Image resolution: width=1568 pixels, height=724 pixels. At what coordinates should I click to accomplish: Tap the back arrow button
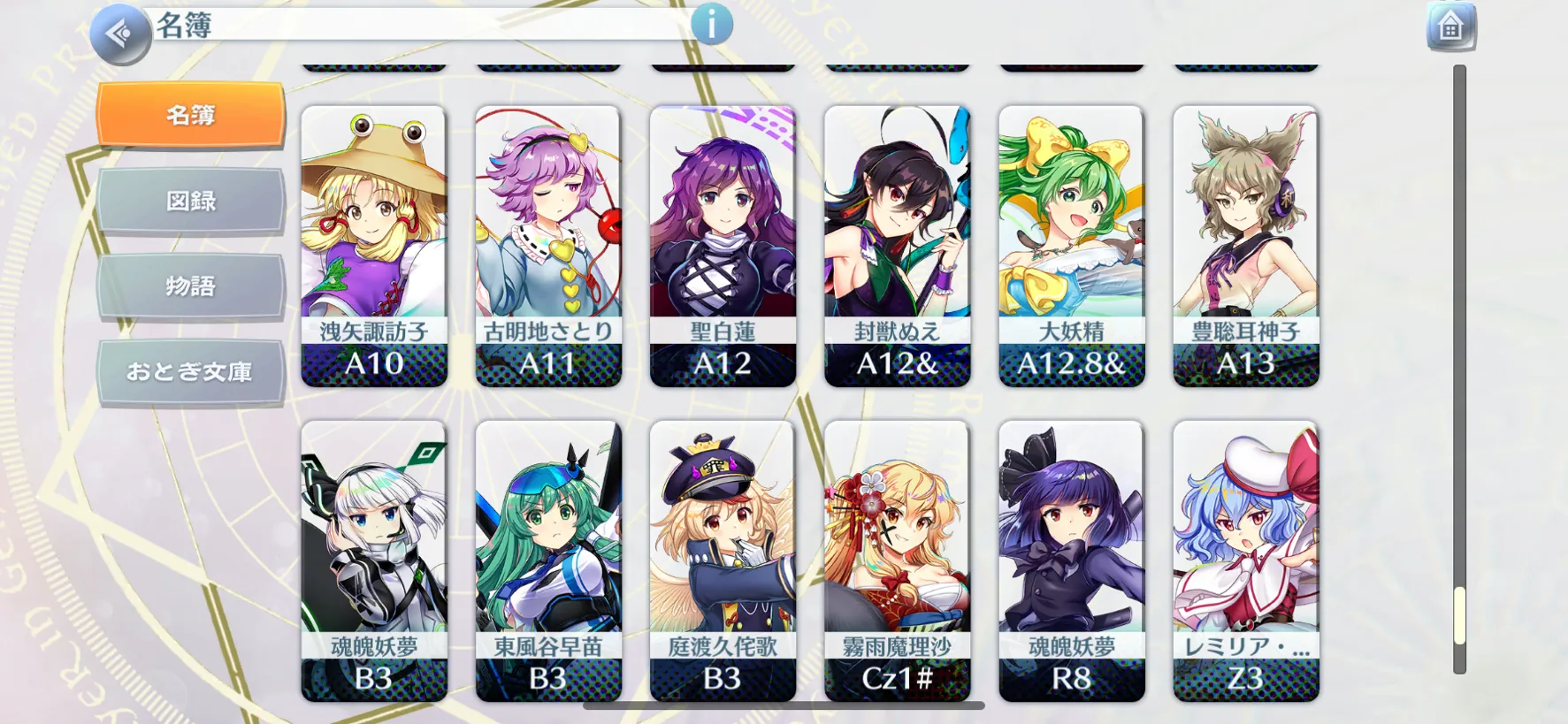120,34
